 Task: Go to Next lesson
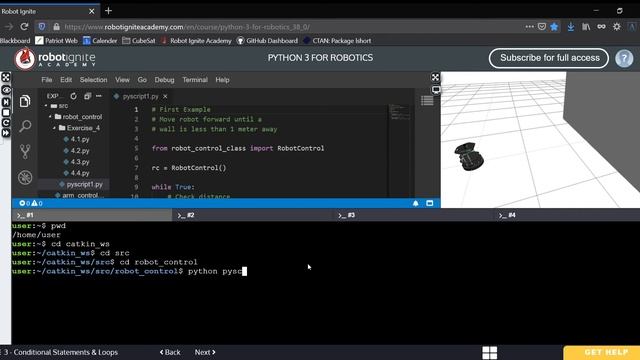(205, 352)
